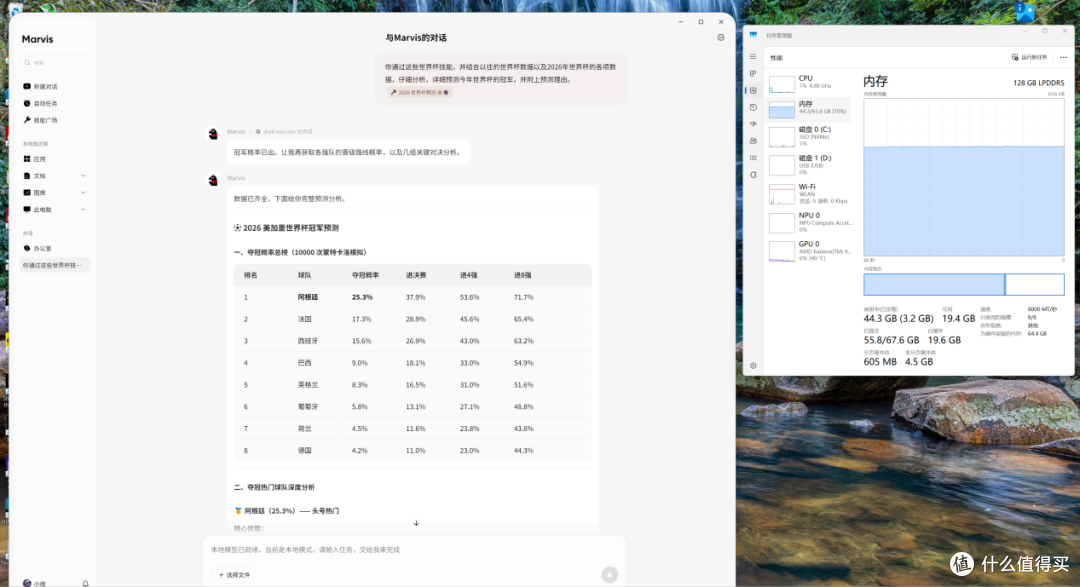
Task: Click the icon beside 与Marvis的对话 title
Action: point(720,38)
